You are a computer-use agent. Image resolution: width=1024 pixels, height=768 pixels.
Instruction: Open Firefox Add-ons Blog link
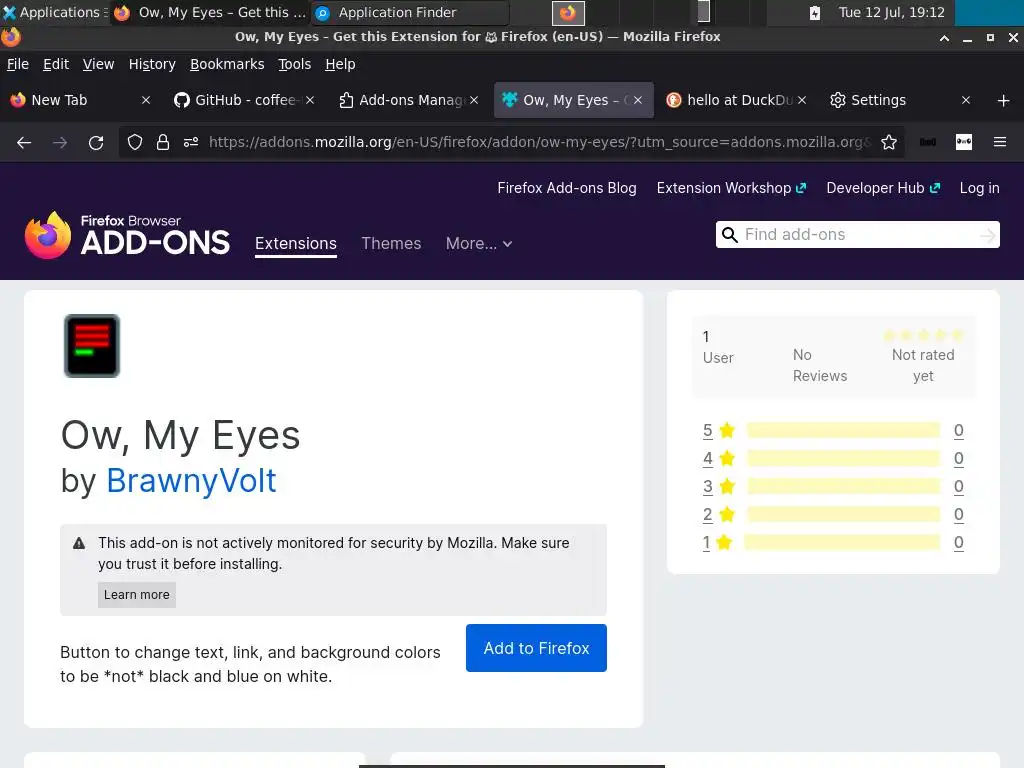(x=567, y=188)
